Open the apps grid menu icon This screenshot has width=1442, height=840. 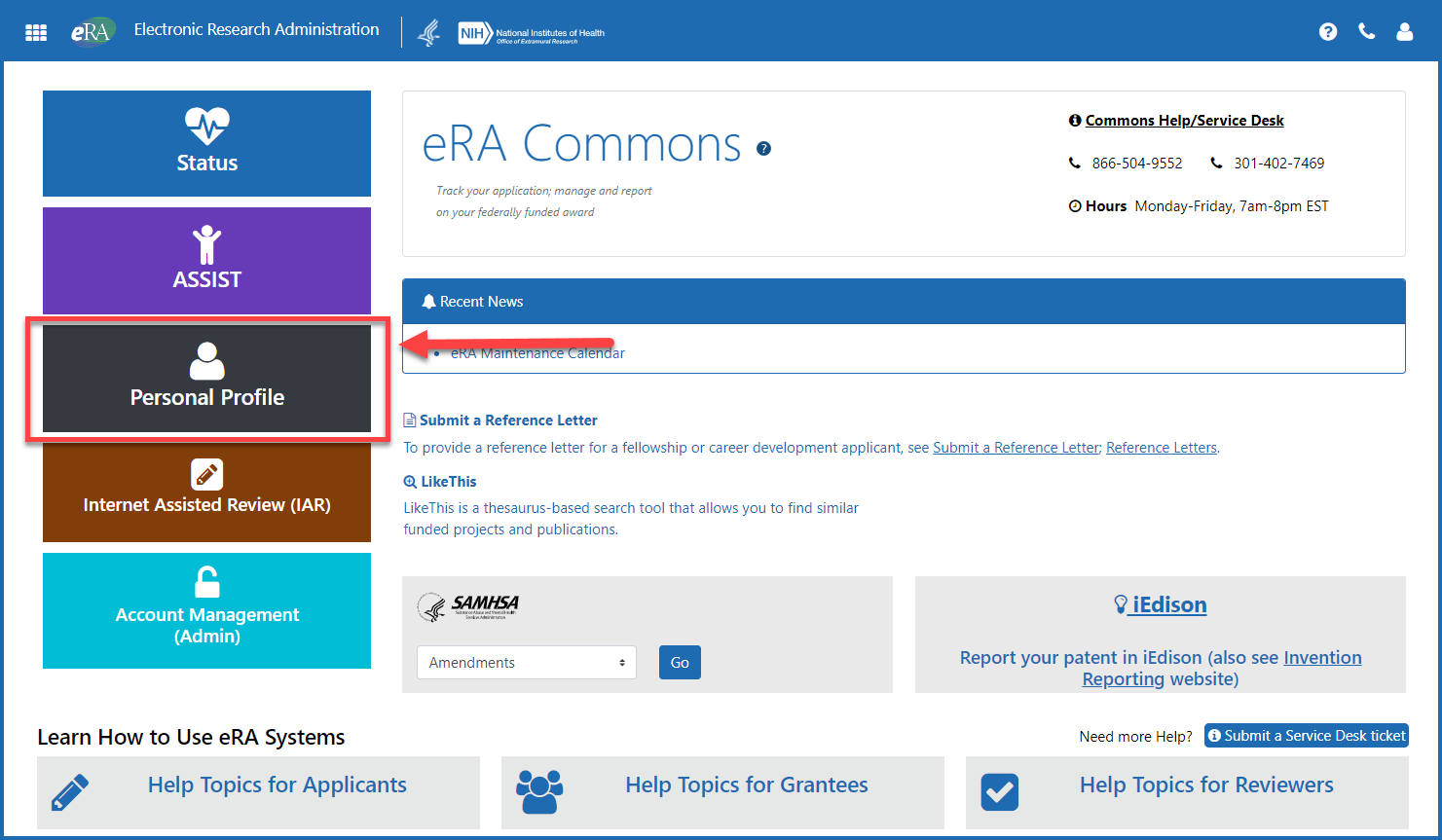(x=36, y=32)
